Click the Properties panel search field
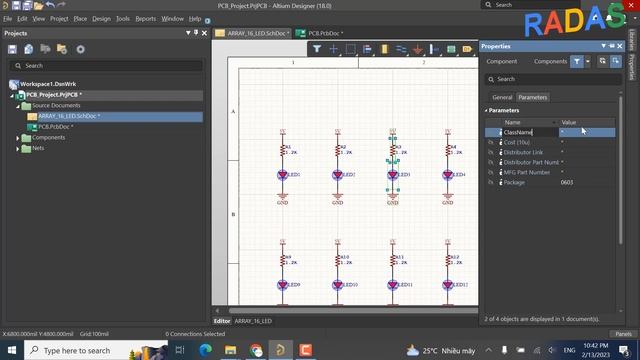 click(x=553, y=79)
